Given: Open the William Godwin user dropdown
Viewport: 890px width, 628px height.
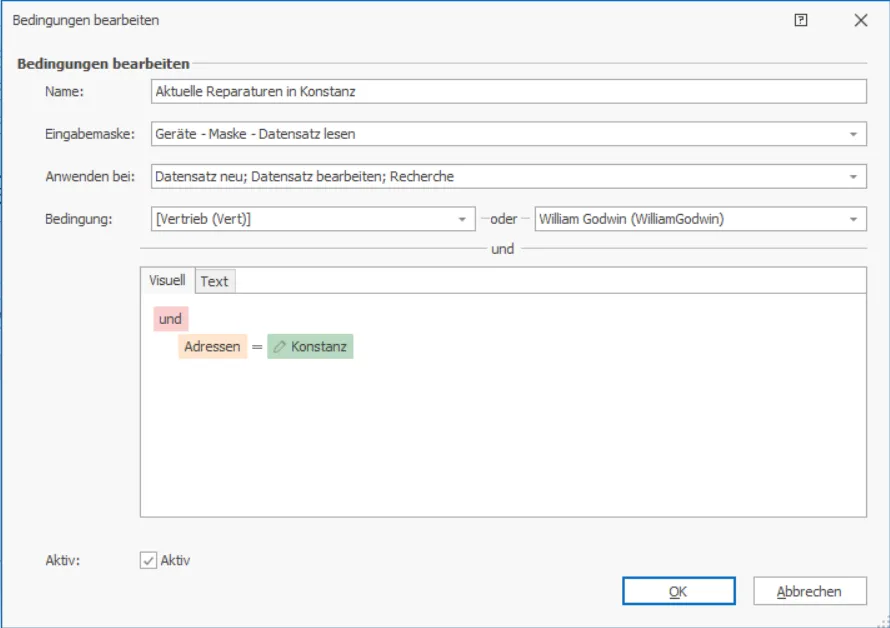Looking at the screenshot, I should (853, 219).
